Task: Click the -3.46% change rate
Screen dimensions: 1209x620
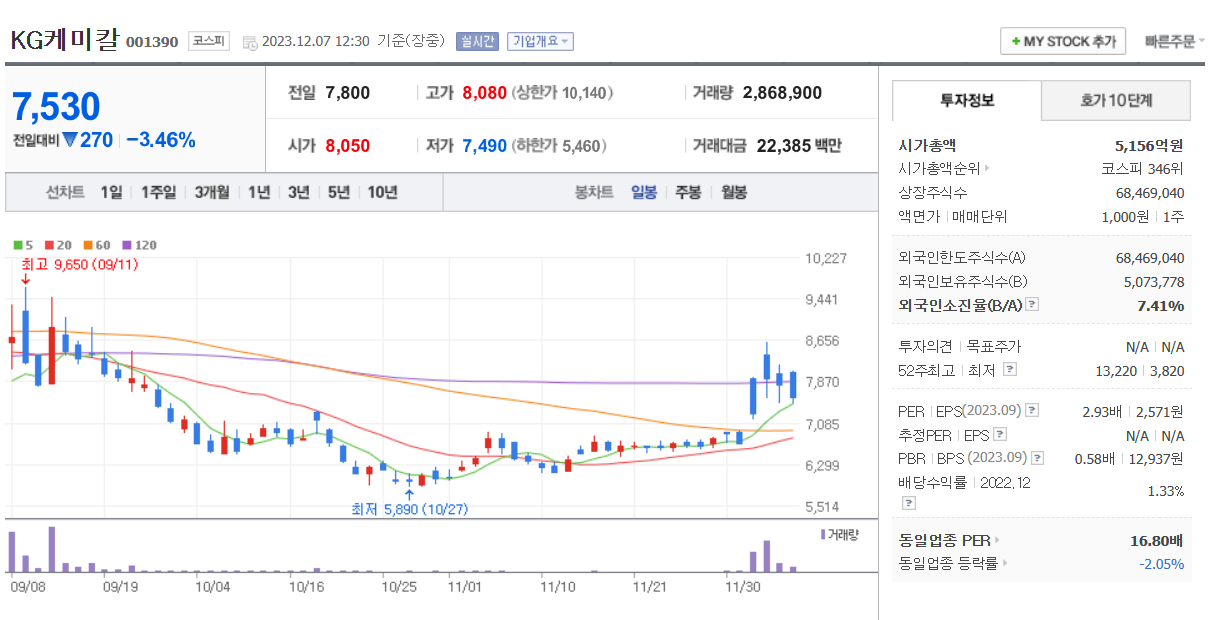Action: [x=161, y=140]
